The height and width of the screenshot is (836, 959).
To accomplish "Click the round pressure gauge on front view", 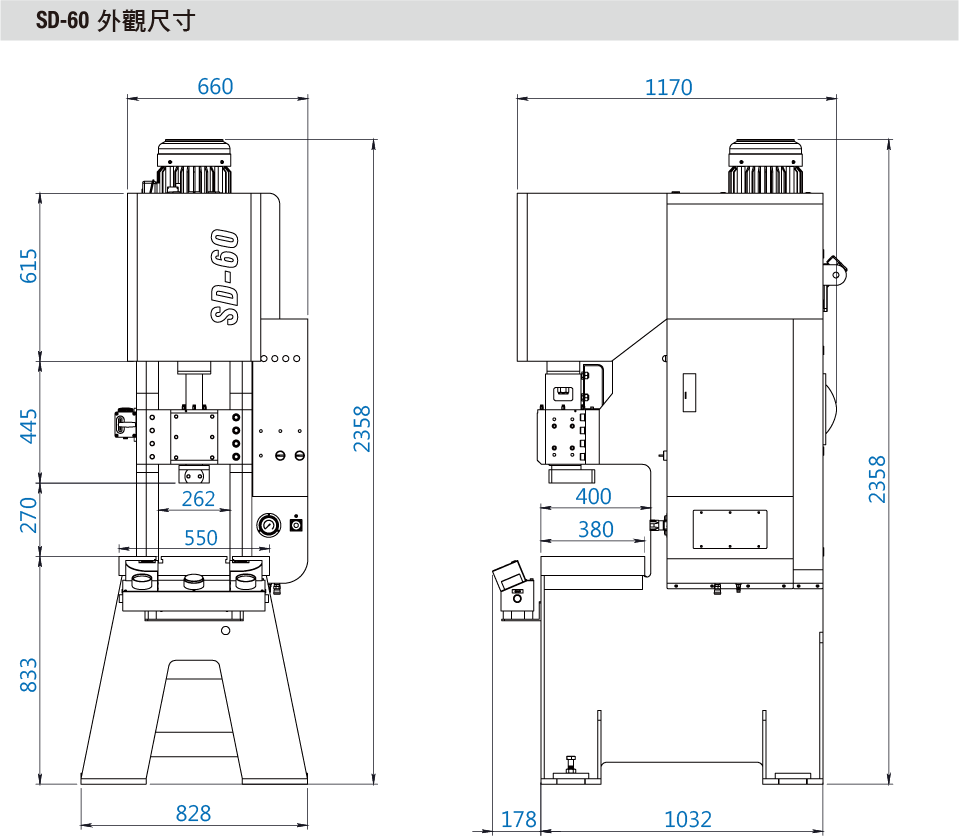I will pyautogui.click(x=267, y=524).
